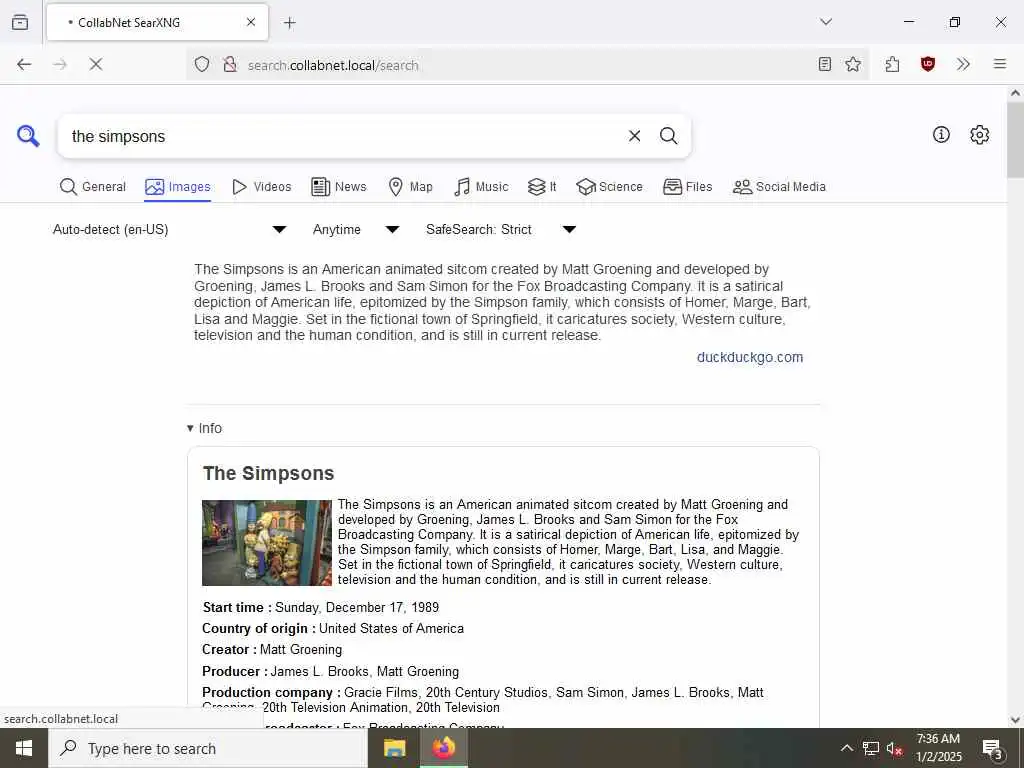Stop page loading with the X button

click(x=95, y=64)
